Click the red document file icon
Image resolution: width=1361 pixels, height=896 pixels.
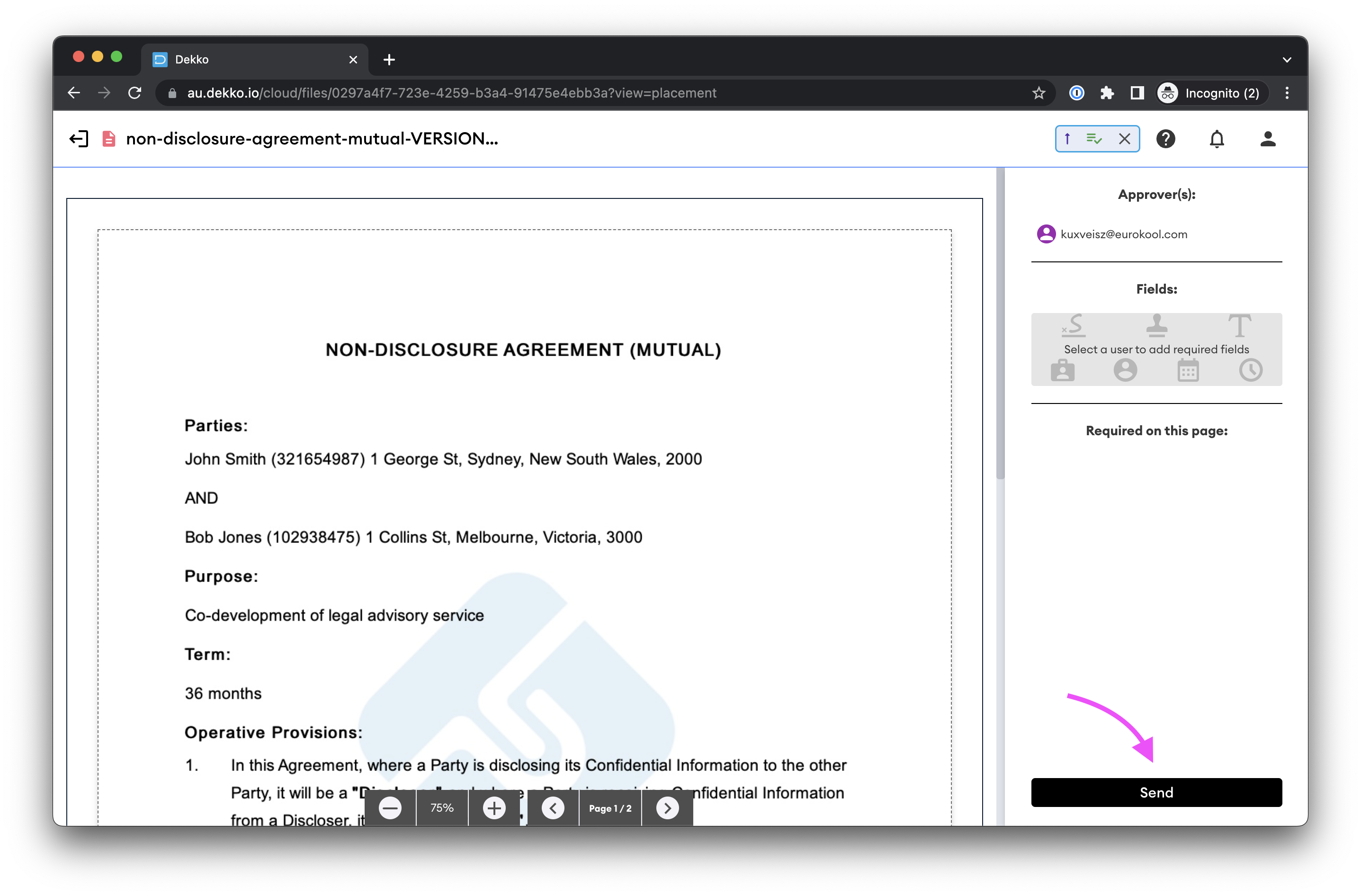point(108,139)
